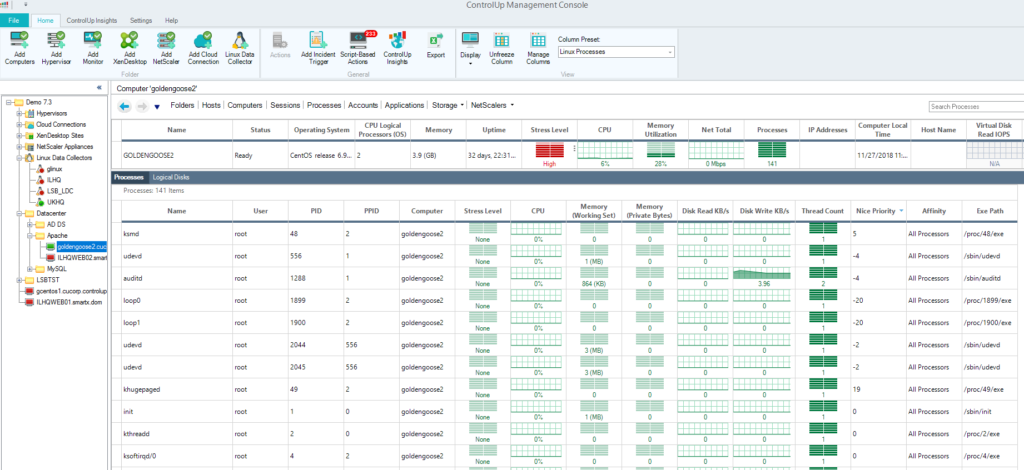Select the glinux data collector
Viewport: 1024px width, 470px height.
[55, 168]
